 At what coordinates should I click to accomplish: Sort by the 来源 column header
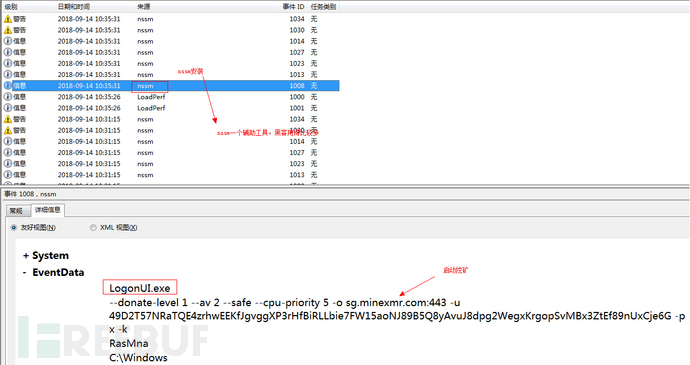point(144,7)
